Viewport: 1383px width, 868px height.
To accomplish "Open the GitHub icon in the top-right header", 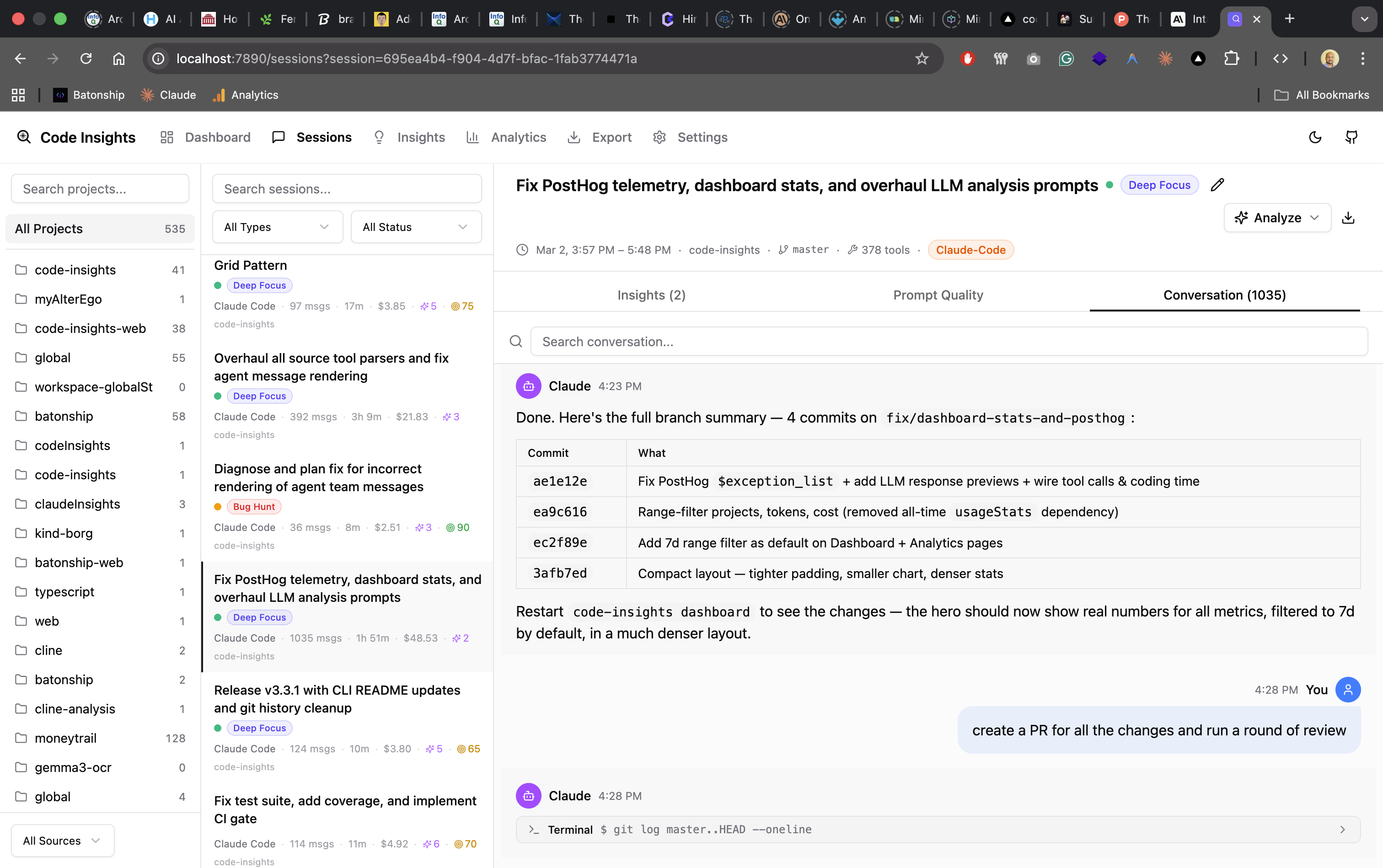I will [x=1351, y=137].
